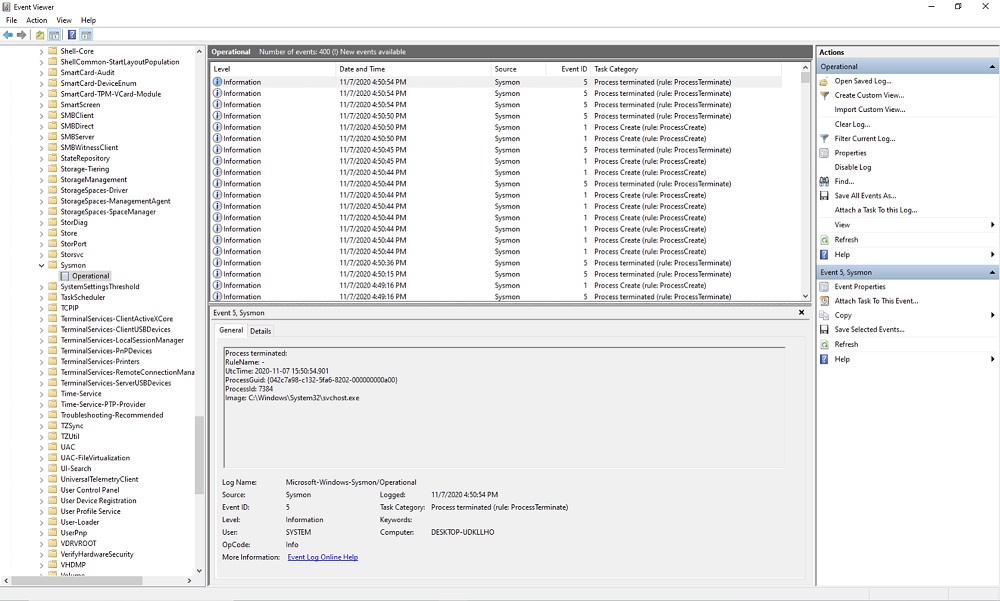Screen dimensions: 1000x601
Task: Switch to the Details tab
Action: 260,331
